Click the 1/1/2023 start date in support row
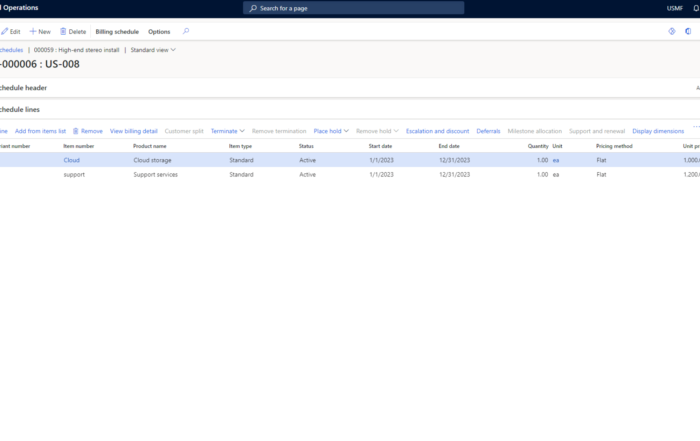Image resolution: width=700 pixels, height=441 pixels. (381, 175)
